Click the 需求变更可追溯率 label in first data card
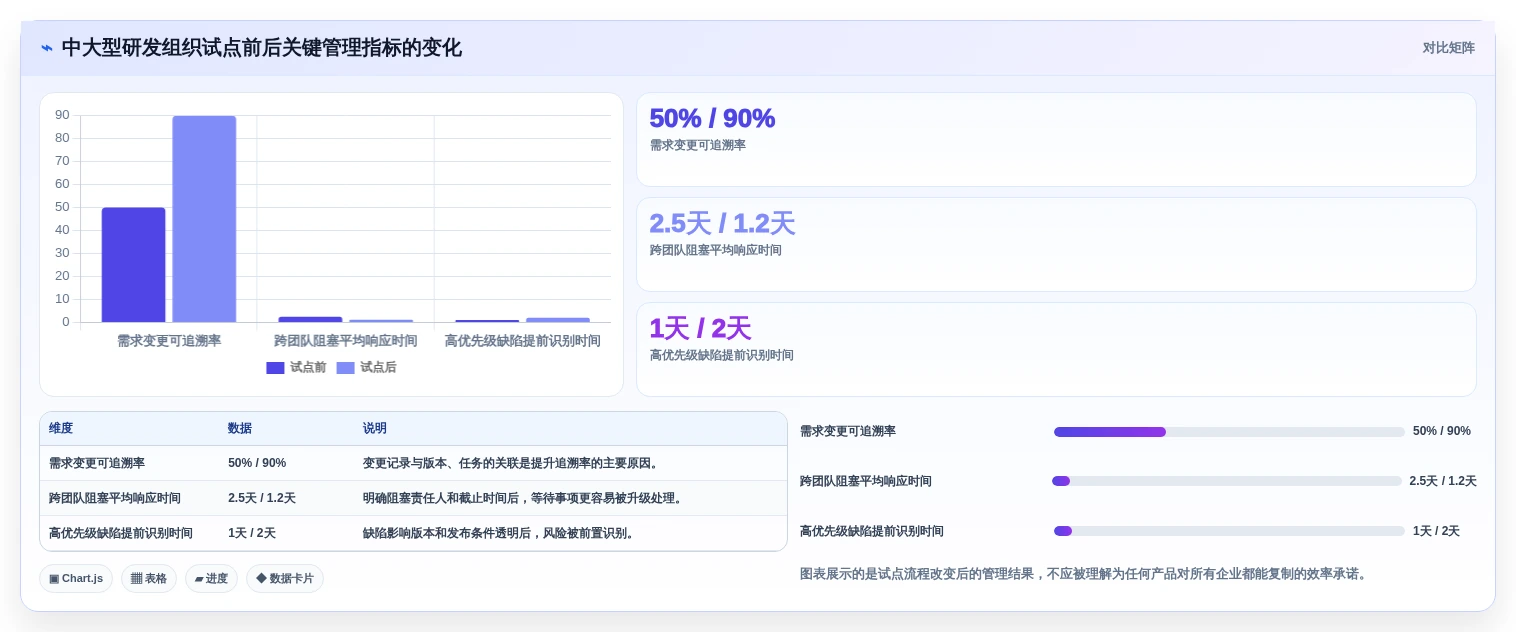This screenshot has height=632, width=1516. [698, 145]
